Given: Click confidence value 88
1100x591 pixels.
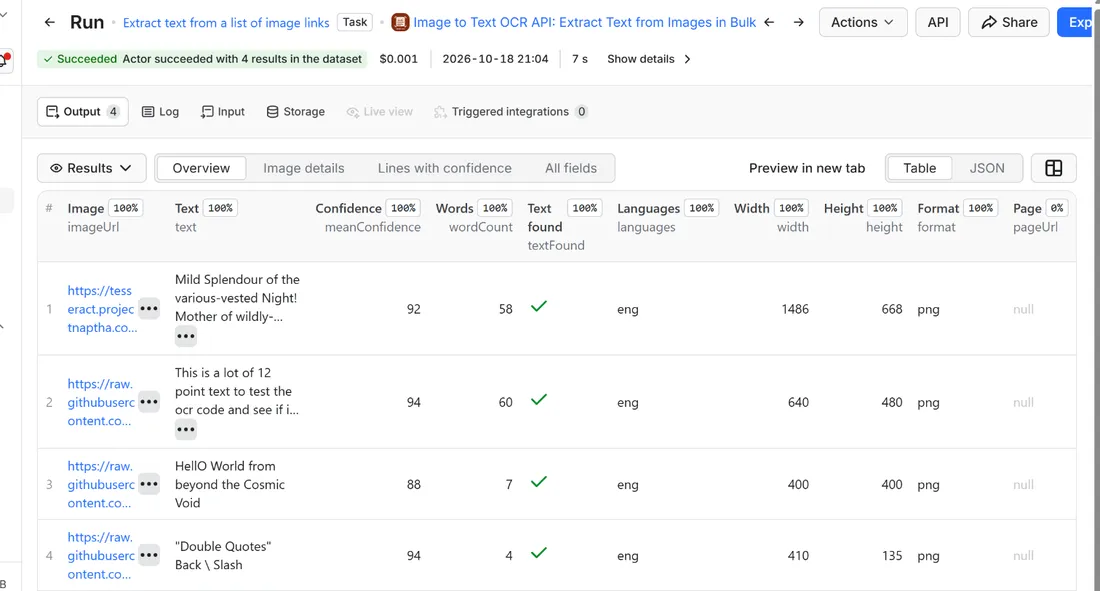Looking at the screenshot, I should (x=414, y=484).
